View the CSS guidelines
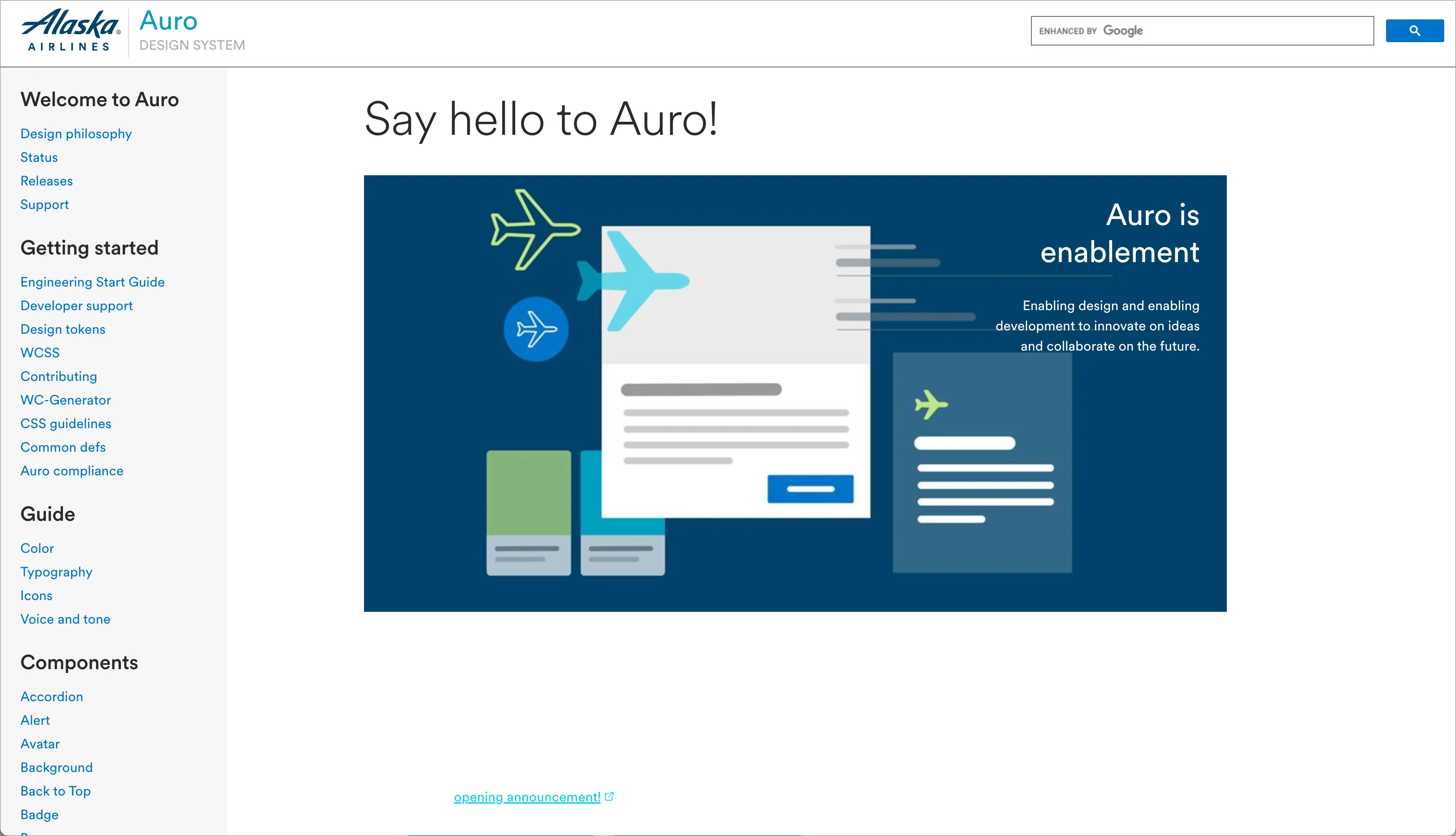This screenshot has width=1456, height=836. point(66,423)
